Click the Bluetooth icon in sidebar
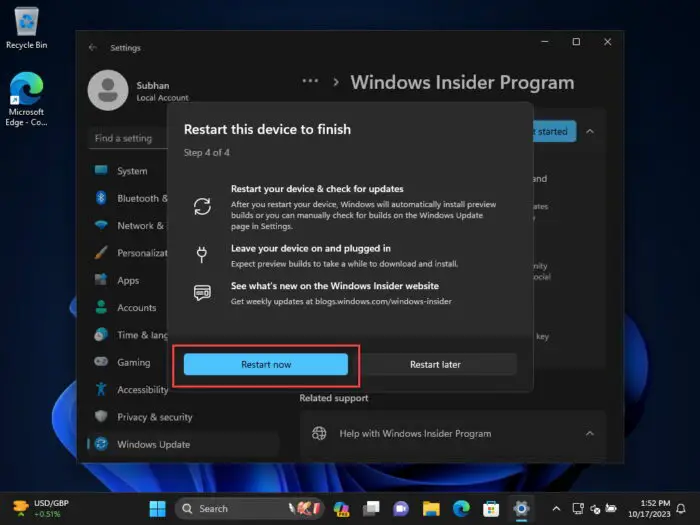700x525 pixels. 101,198
